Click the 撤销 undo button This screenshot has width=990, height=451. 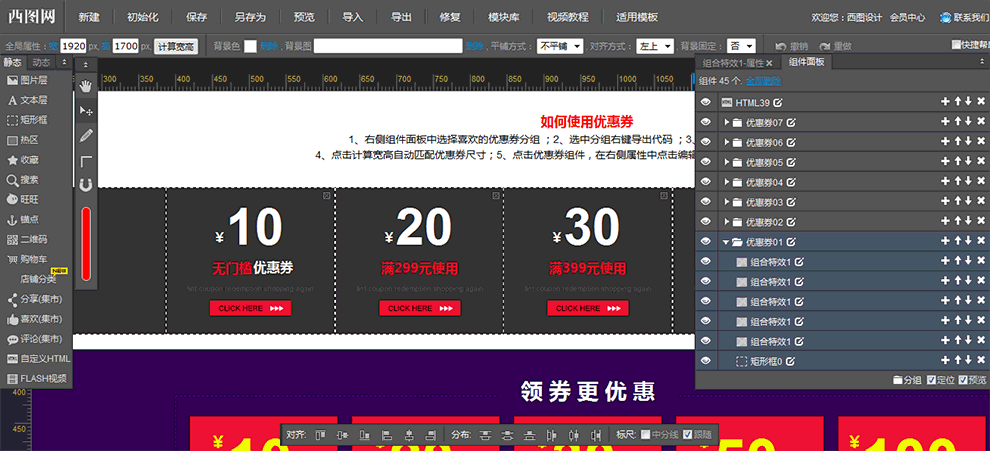[792, 46]
